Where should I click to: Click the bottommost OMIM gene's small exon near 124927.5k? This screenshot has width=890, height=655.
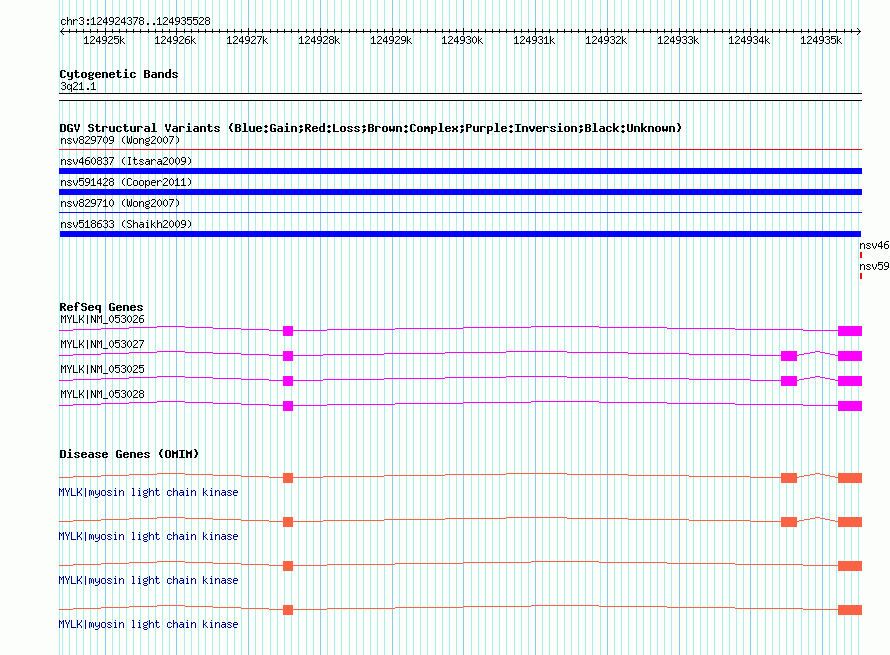click(x=288, y=610)
